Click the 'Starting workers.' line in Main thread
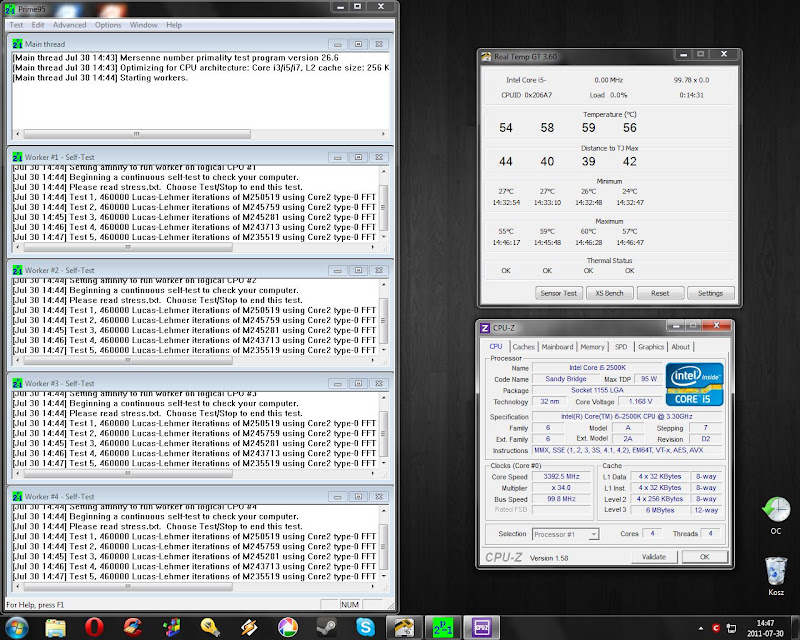Screen dimensions: 800x640 click(x=101, y=78)
